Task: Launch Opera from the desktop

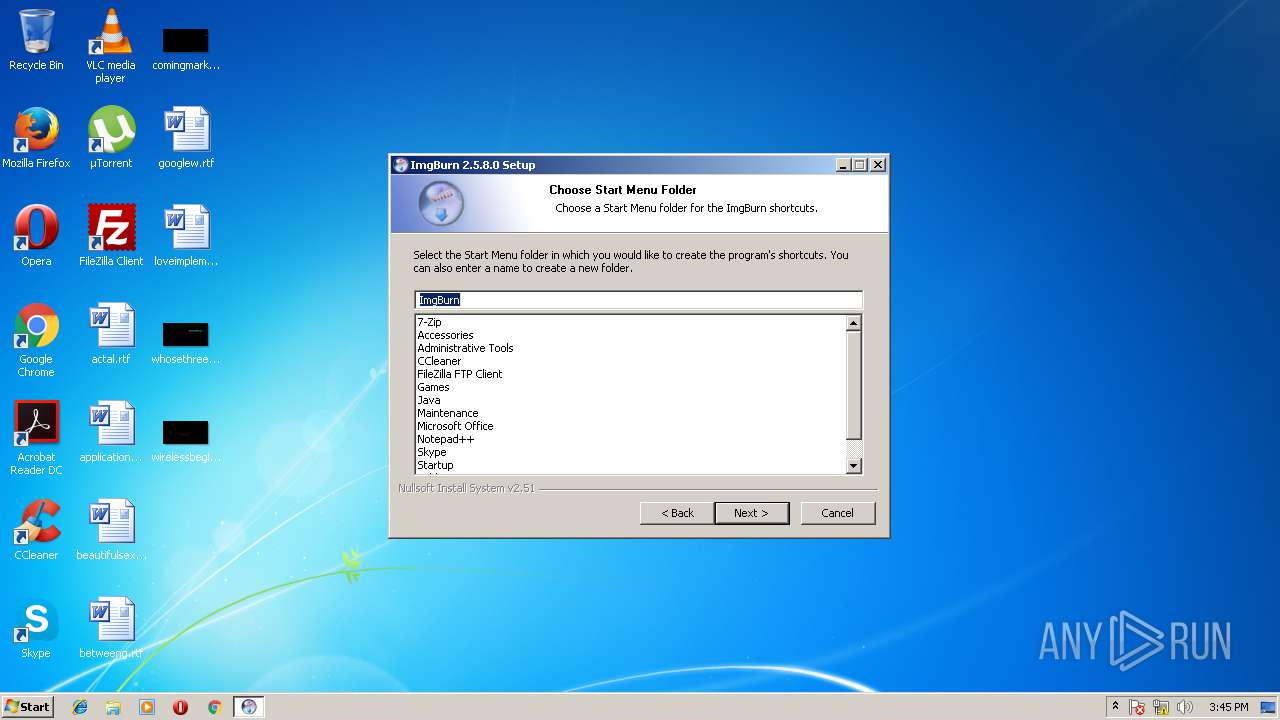Action: click(x=36, y=236)
